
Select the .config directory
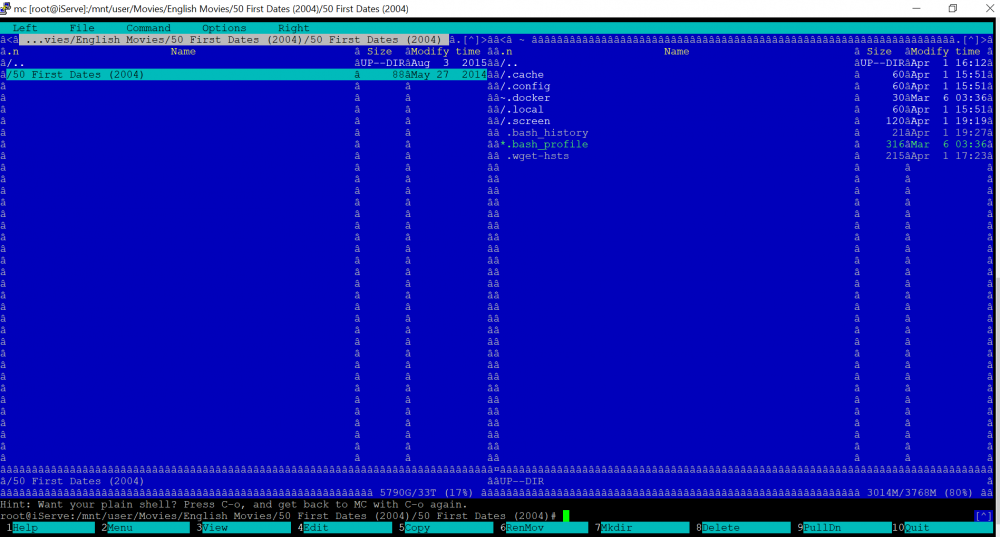[525, 86]
